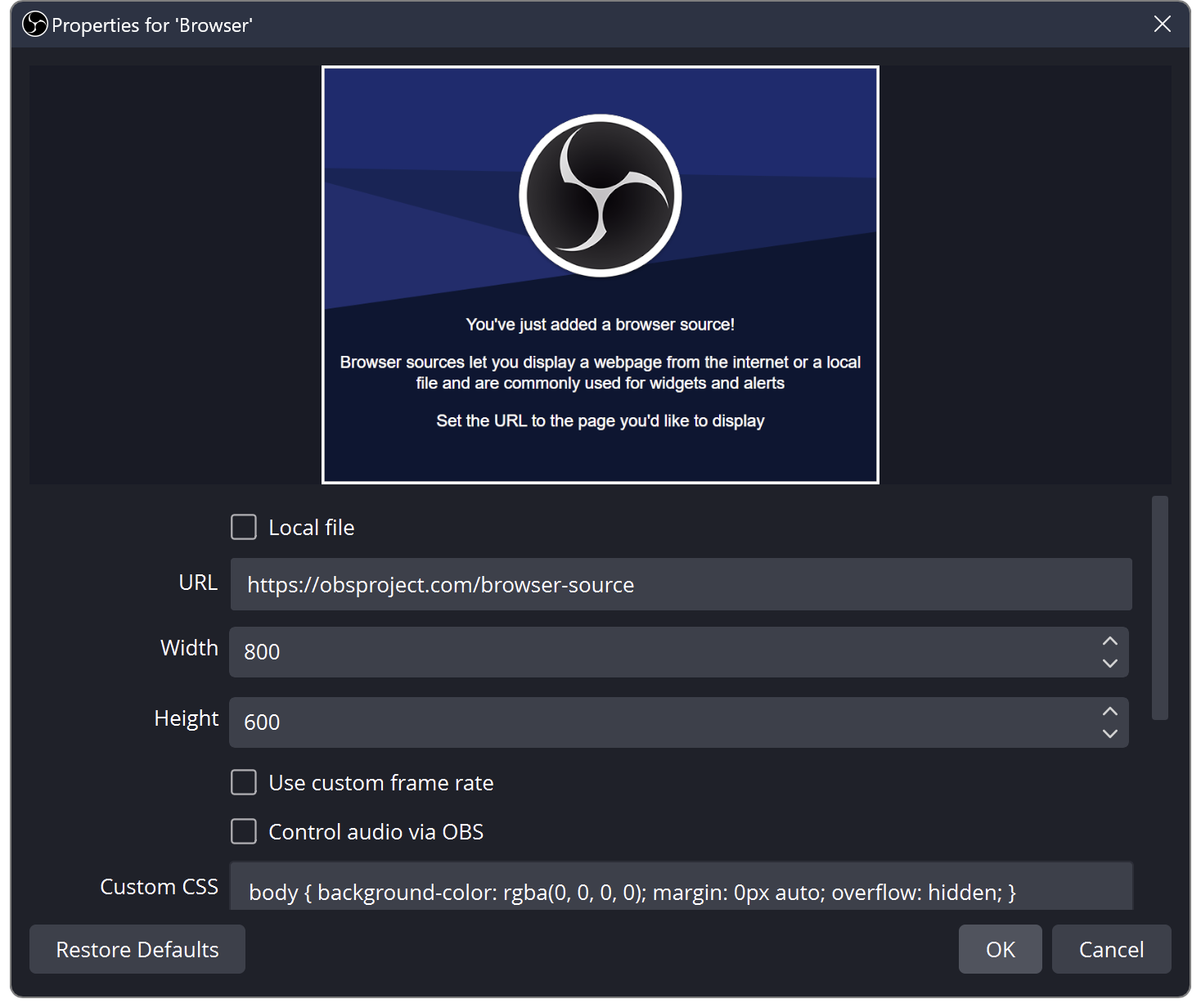Decrease Height with the down arrow

tap(1109, 734)
